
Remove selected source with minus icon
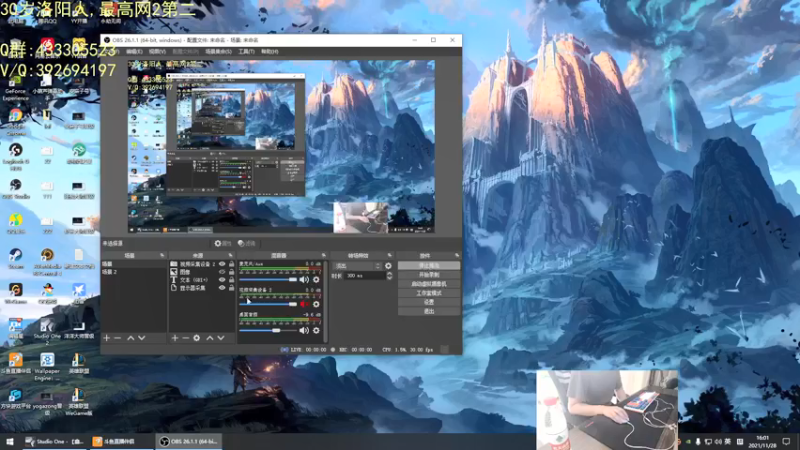[186, 338]
